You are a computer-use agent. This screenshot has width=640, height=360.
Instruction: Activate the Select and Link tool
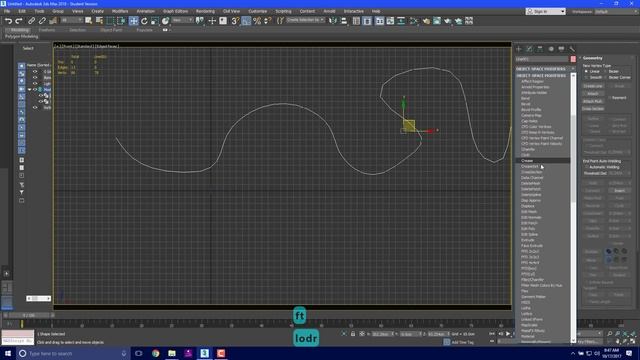point(31,21)
